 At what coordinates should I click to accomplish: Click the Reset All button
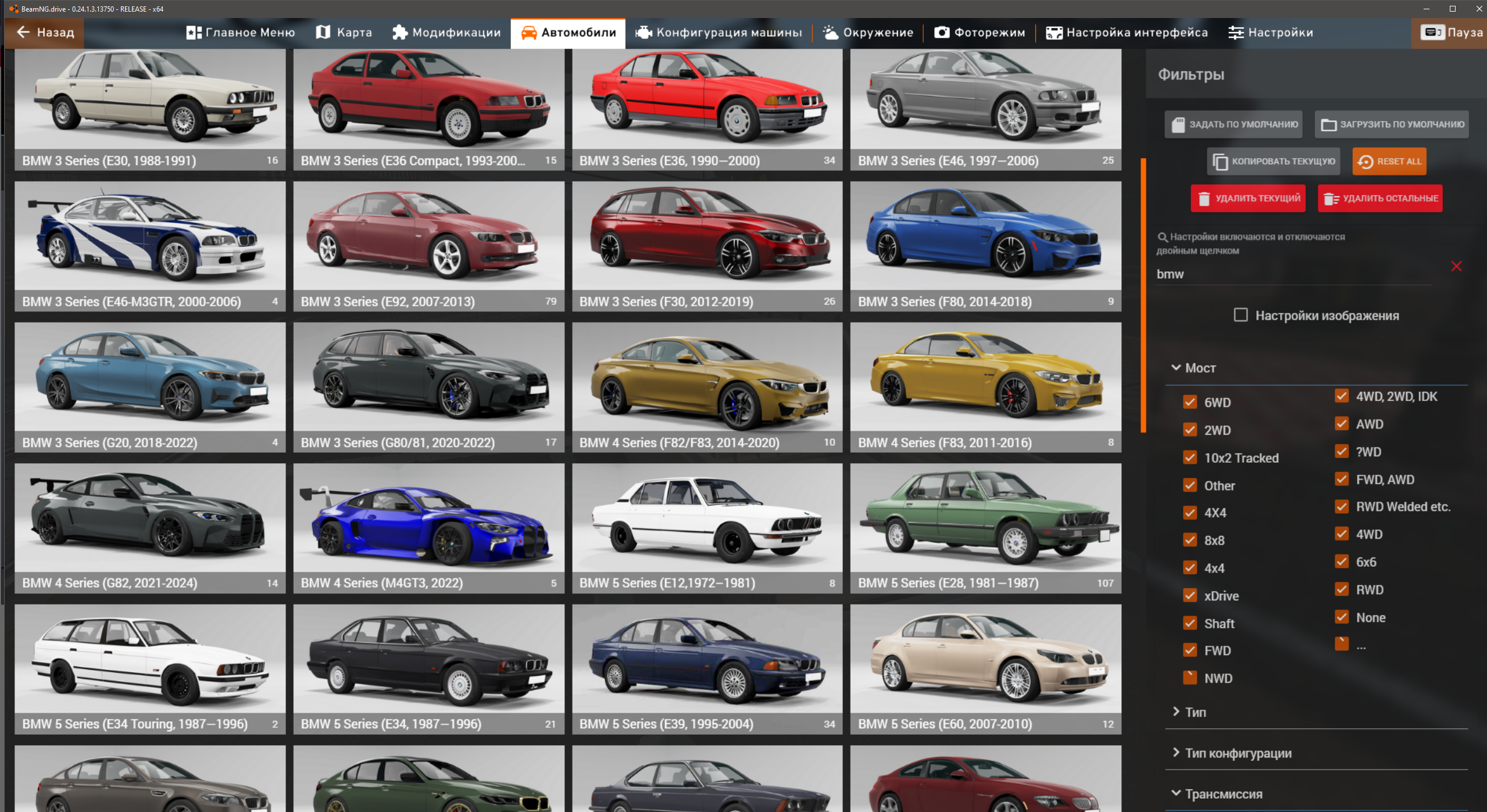1389,162
